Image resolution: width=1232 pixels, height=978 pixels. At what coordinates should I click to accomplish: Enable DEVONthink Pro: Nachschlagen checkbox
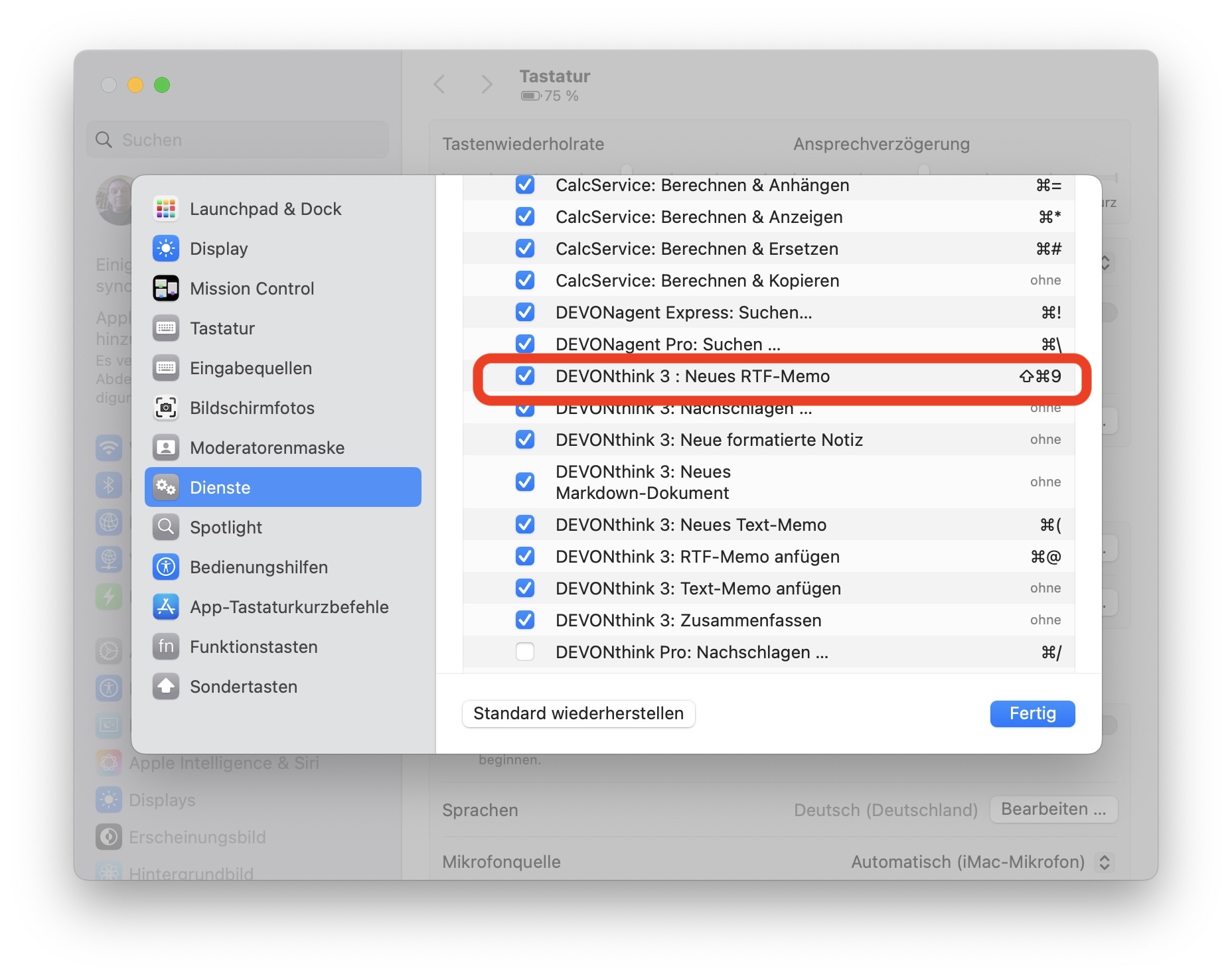point(525,652)
